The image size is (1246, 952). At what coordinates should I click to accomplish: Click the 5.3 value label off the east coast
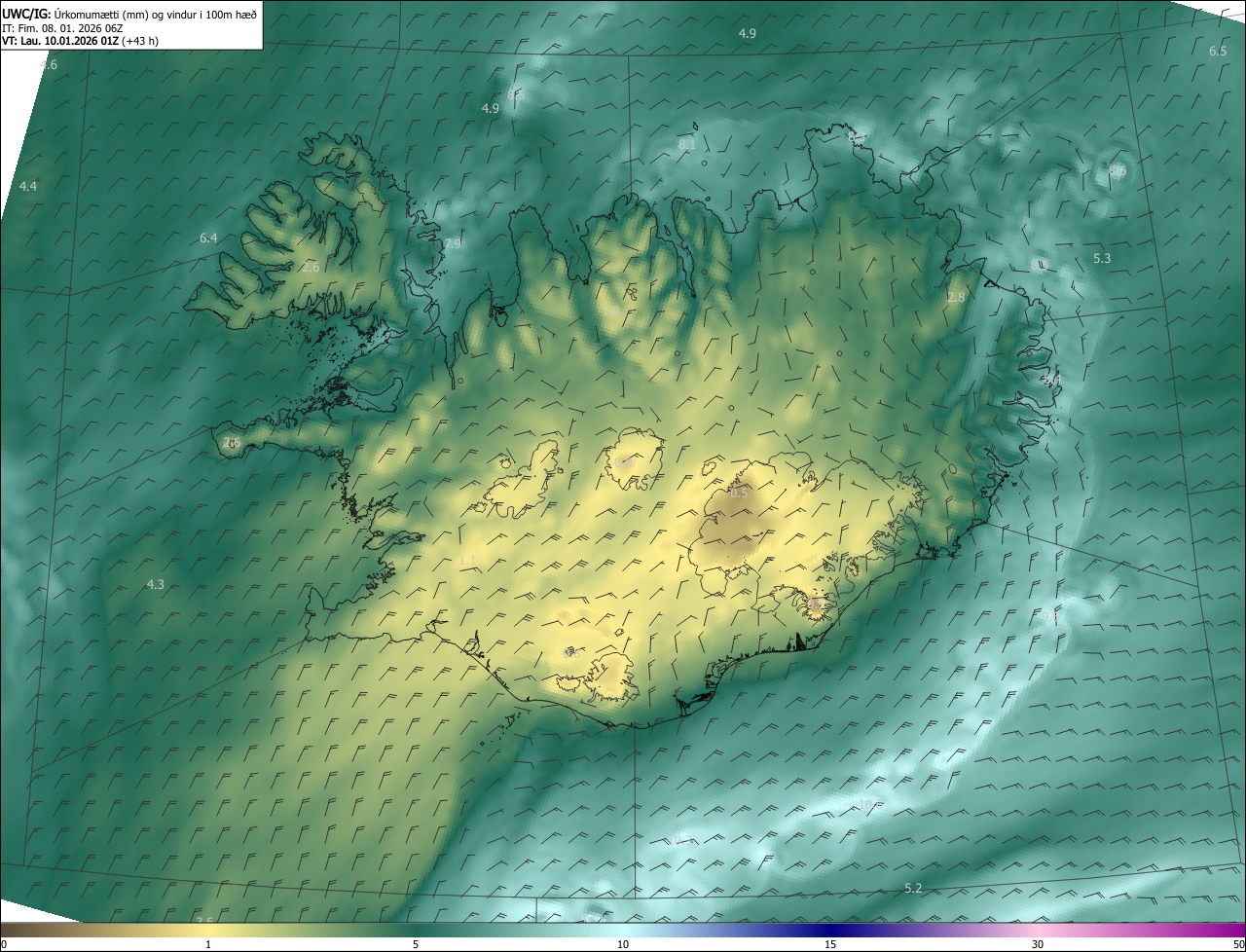click(1102, 258)
